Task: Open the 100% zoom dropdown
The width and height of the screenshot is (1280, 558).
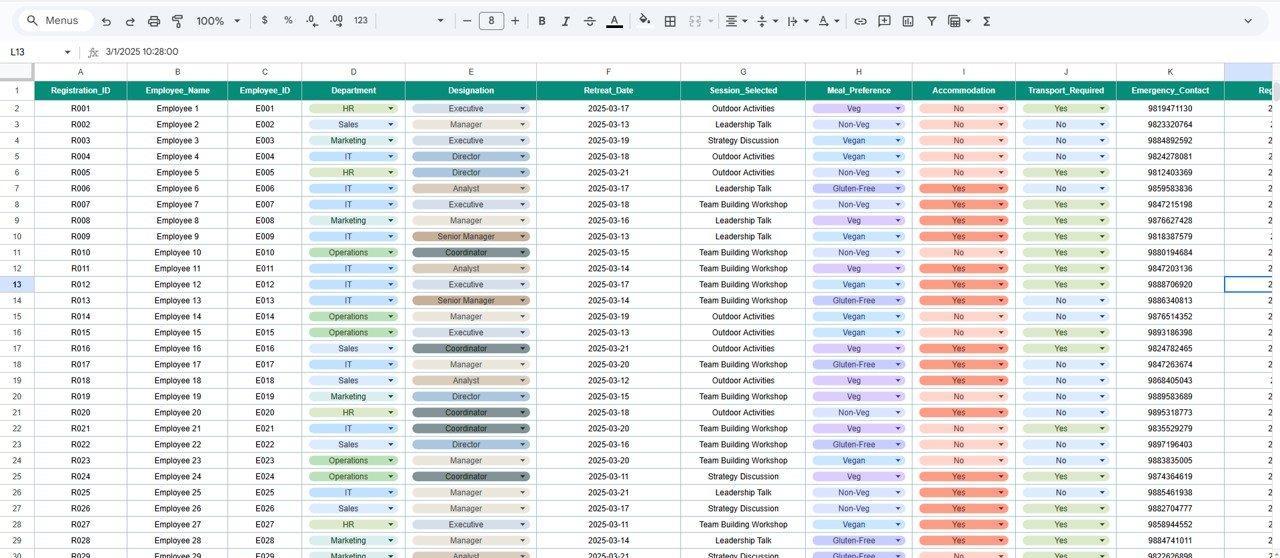Action: tap(218, 21)
